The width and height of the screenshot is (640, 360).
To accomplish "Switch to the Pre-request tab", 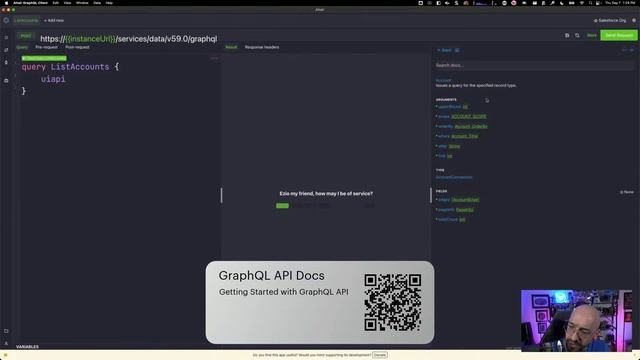I will pos(47,47).
